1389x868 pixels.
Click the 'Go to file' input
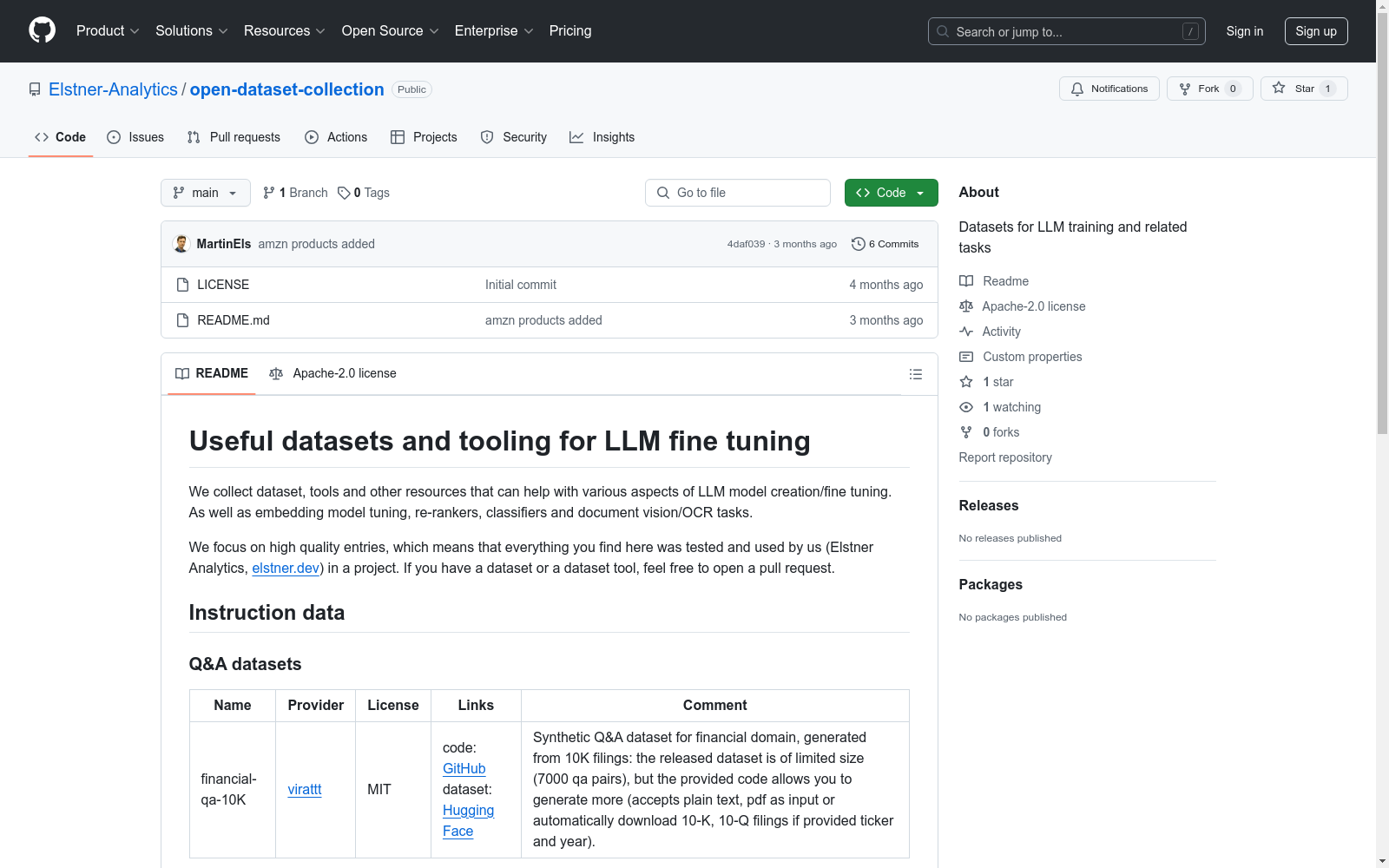pos(738,193)
